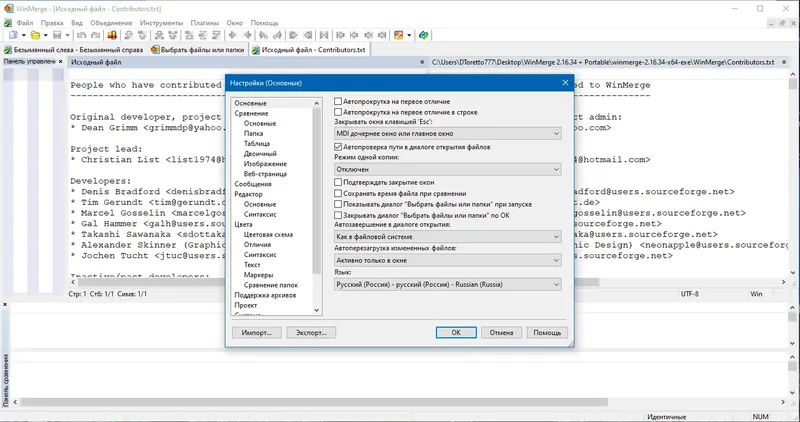Click the UTF-8 encoding status bar entry
800x422 pixels.
coord(689,294)
